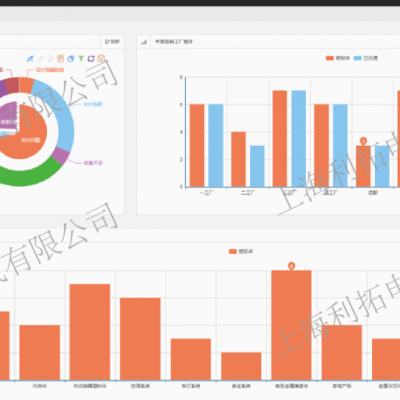
Task: Click the orange bar for 成都
Action: pyautogui.click(x=363, y=166)
